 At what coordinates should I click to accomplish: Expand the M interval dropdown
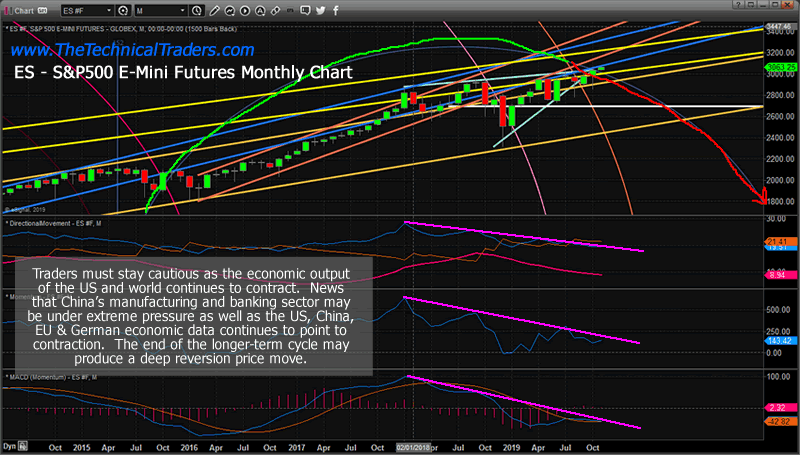click(183, 11)
